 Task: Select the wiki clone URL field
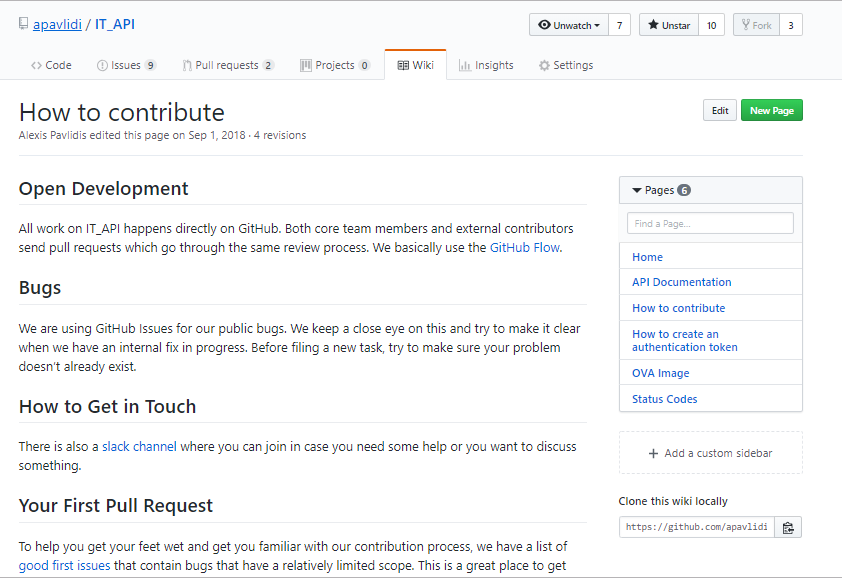(696, 527)
